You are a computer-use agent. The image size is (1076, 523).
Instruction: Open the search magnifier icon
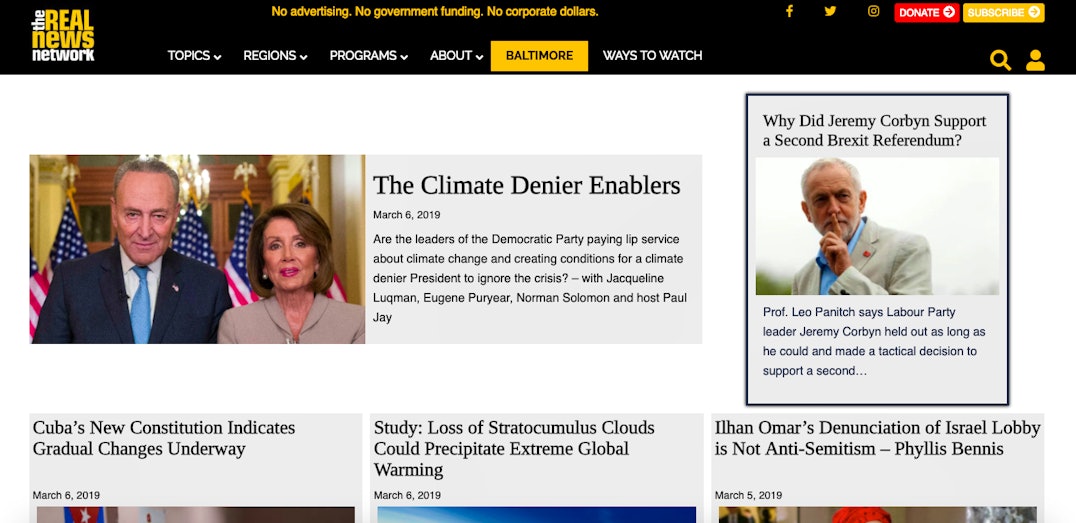(1000, 60)
